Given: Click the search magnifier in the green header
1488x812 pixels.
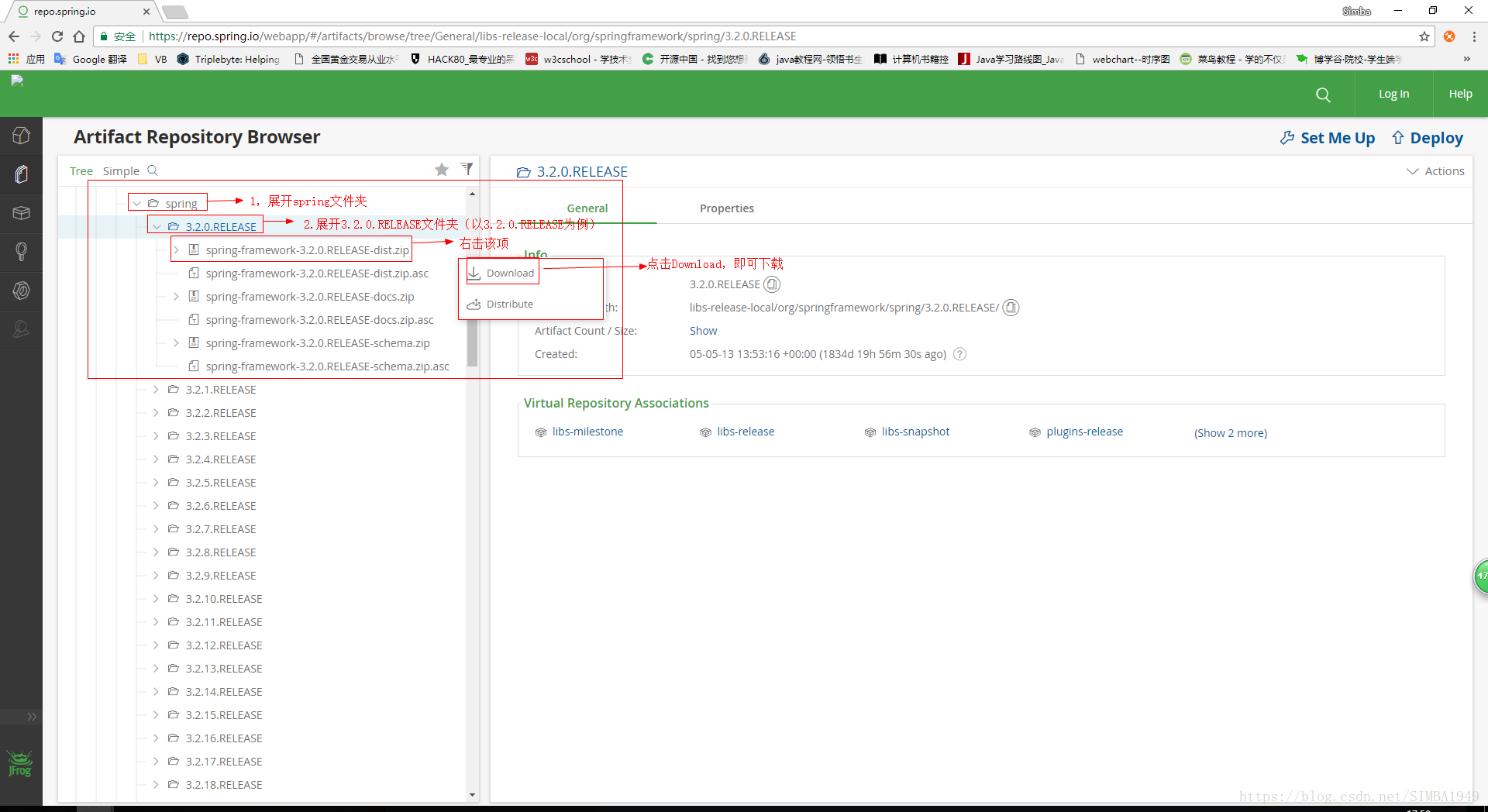Looking at the screenshot, I should 1323,95.
